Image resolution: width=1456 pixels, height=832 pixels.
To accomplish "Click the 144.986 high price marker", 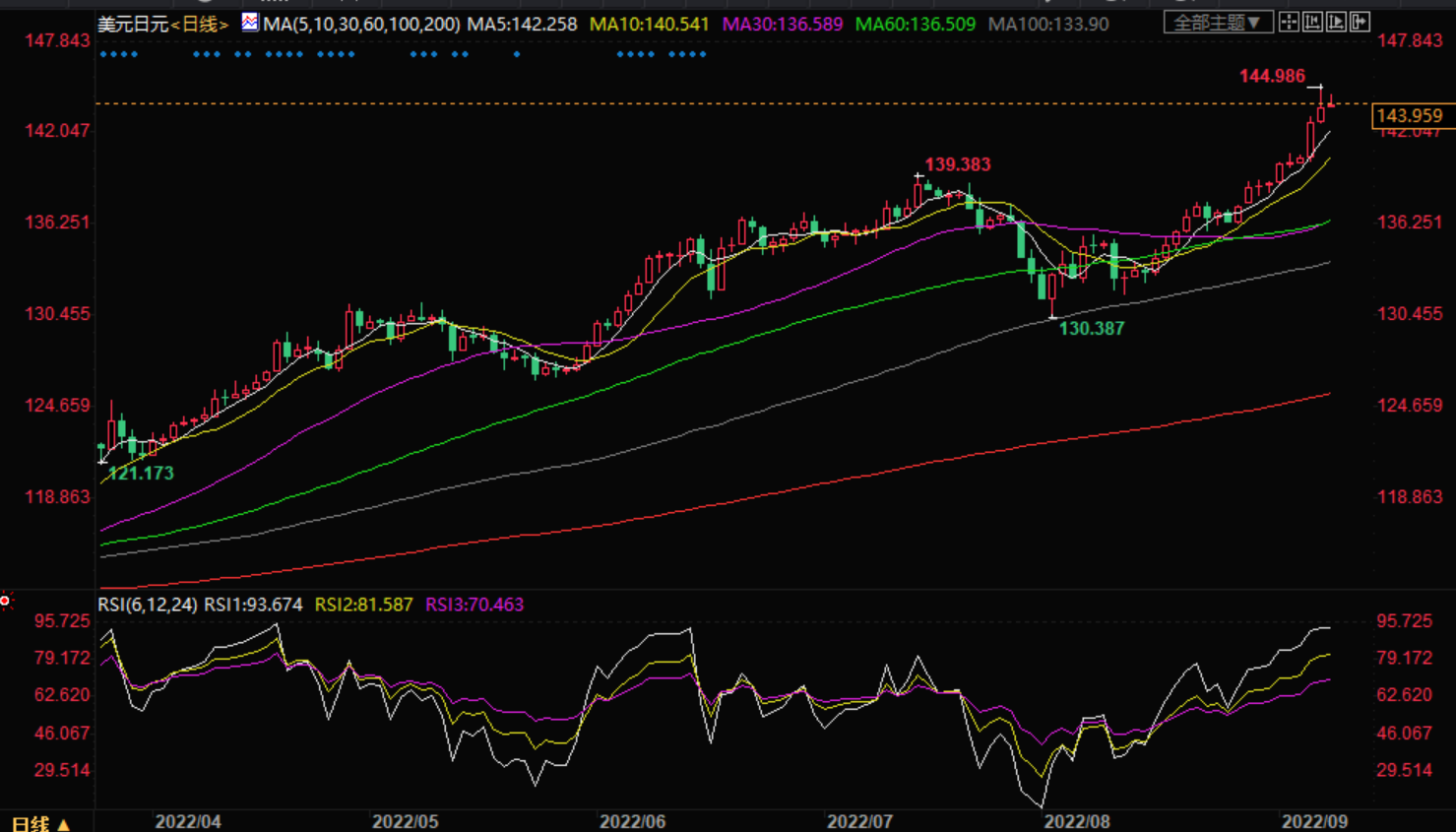I will (x=1272, y=76).
